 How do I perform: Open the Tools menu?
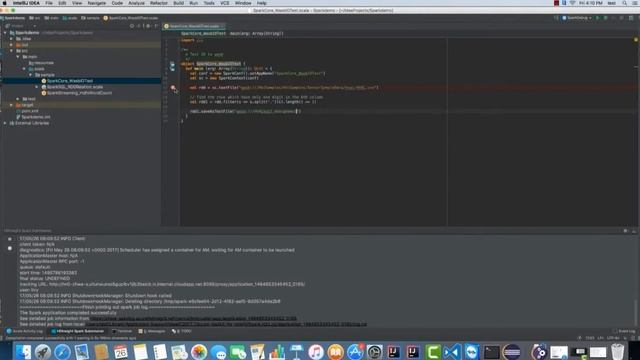click(209, 3)
